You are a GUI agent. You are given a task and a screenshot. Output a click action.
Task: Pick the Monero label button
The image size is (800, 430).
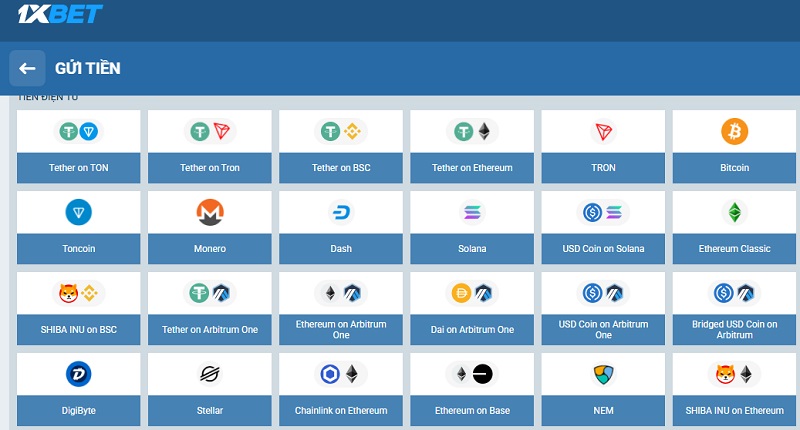[x=210, y=248]
